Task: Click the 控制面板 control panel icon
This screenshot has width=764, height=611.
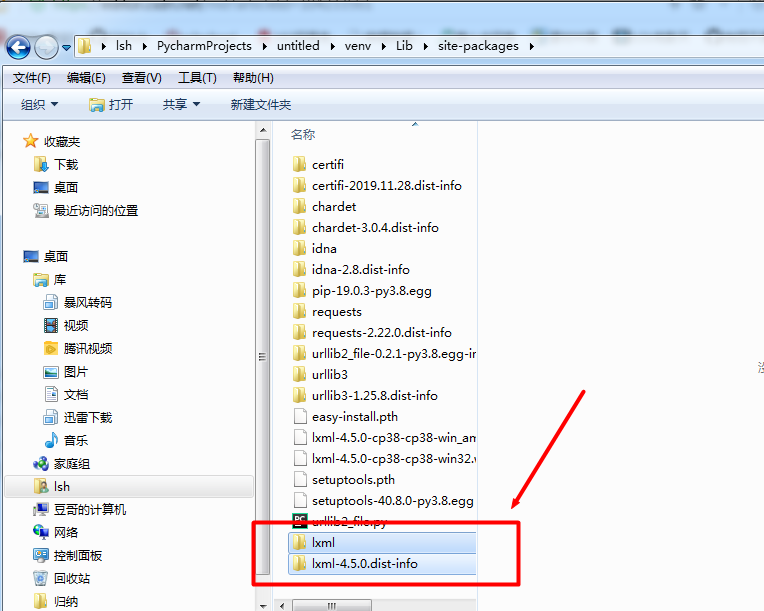Action: pos(41,555)
